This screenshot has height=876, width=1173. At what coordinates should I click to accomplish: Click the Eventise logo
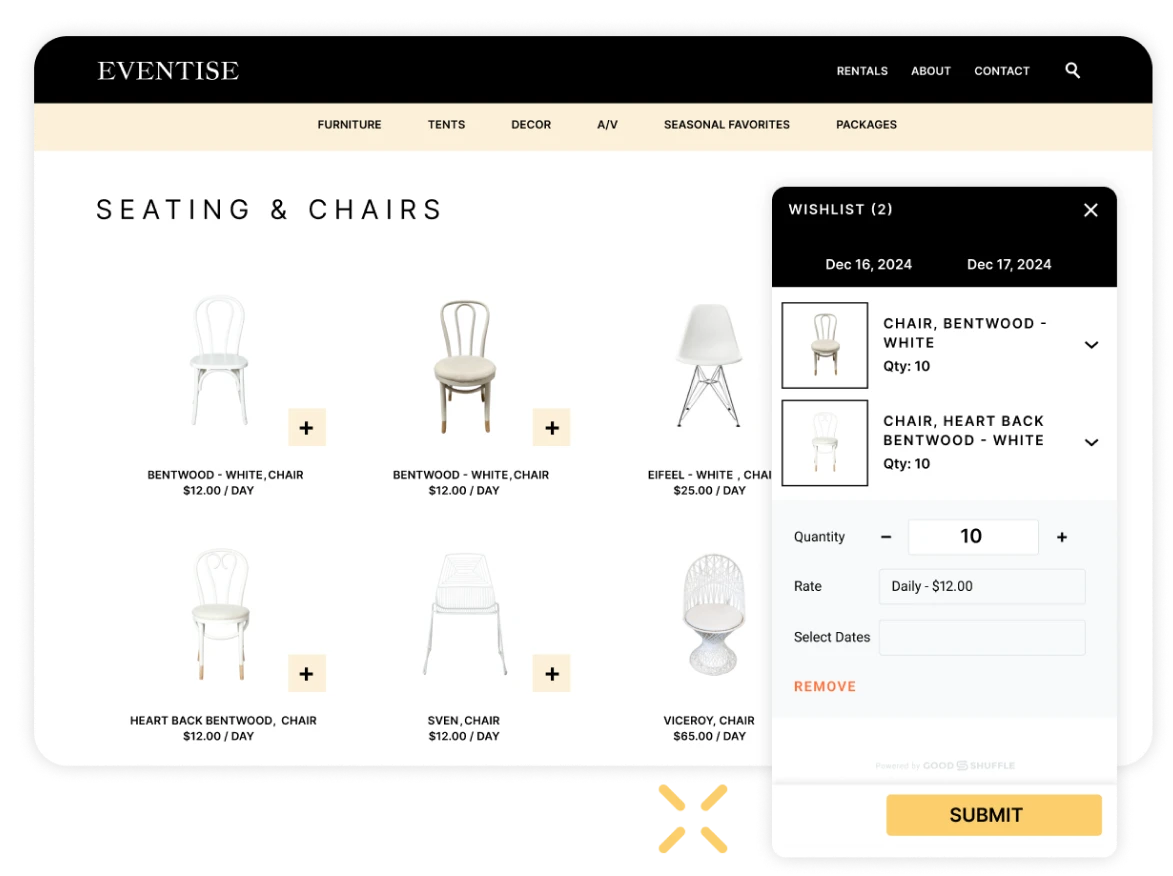[x=168, y=71]
